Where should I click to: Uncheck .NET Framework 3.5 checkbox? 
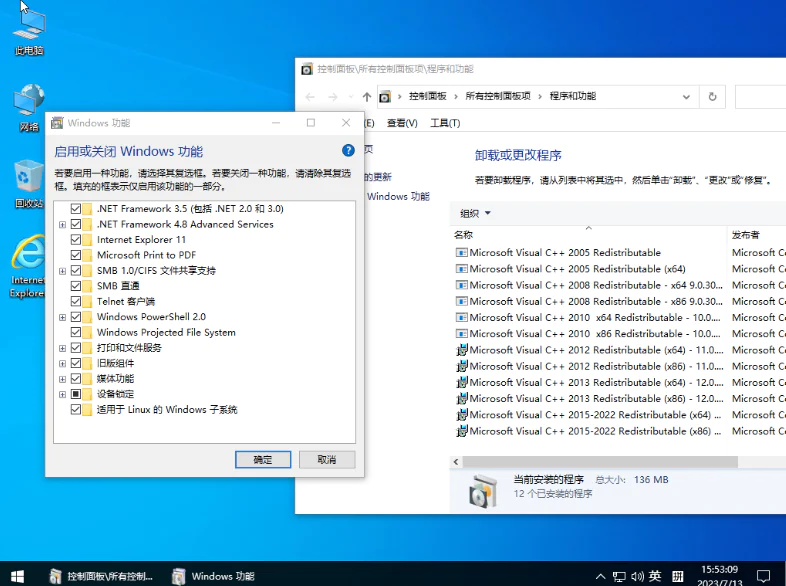76,209
